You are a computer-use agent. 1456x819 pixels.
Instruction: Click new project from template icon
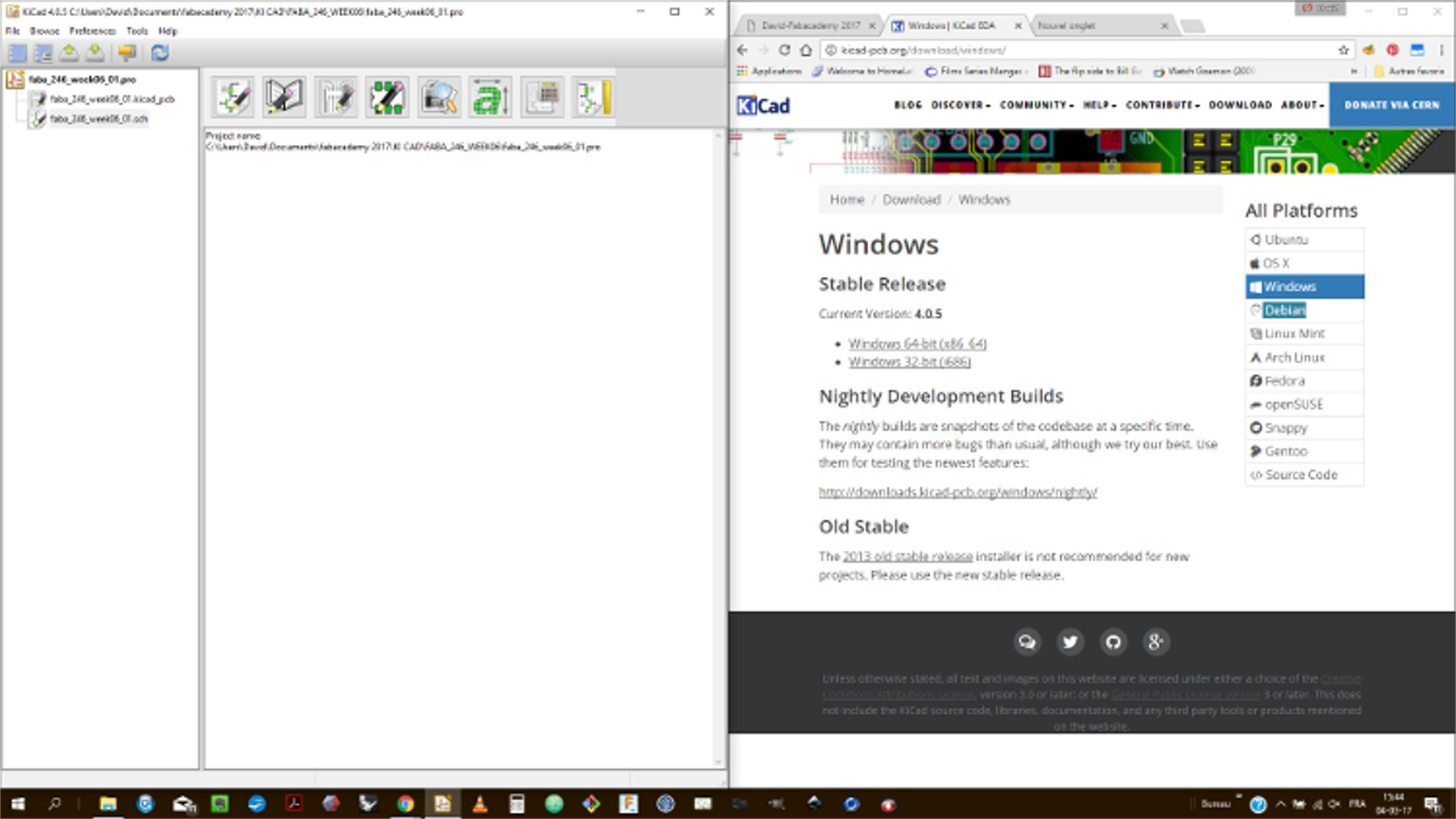[x=44, y=53]
